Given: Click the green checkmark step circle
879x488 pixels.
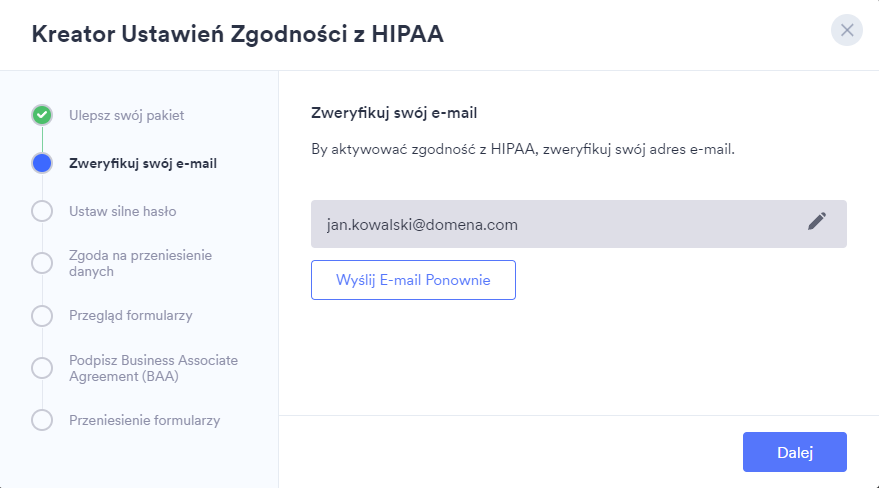Looking at the screenshot, I should point(42,115).
